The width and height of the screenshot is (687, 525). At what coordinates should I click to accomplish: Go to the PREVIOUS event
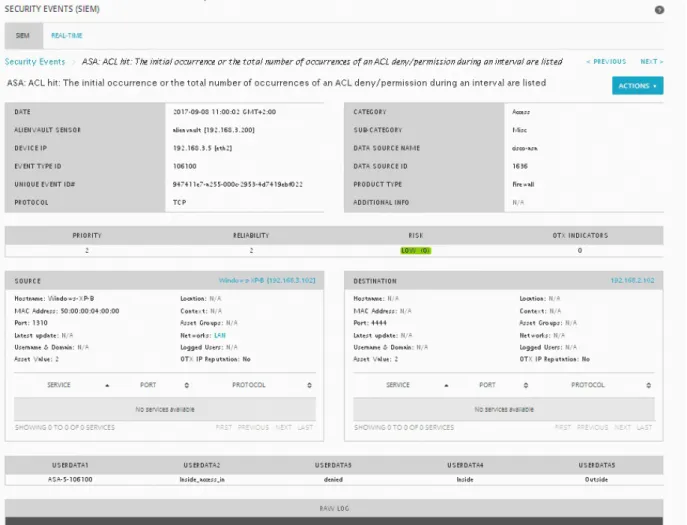click(x=606, y=62)
